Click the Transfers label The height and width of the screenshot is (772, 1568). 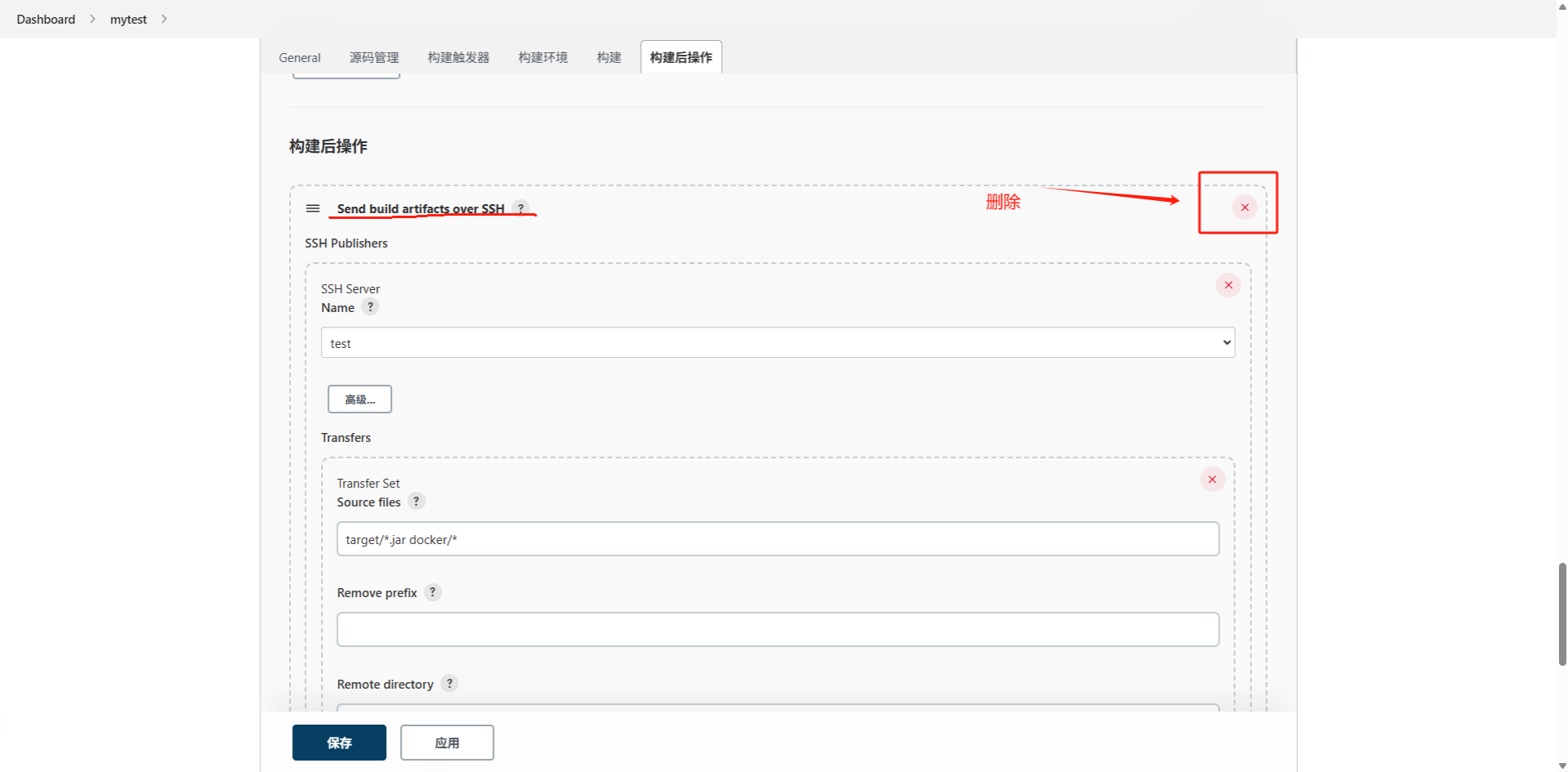[x=345, y=437]
